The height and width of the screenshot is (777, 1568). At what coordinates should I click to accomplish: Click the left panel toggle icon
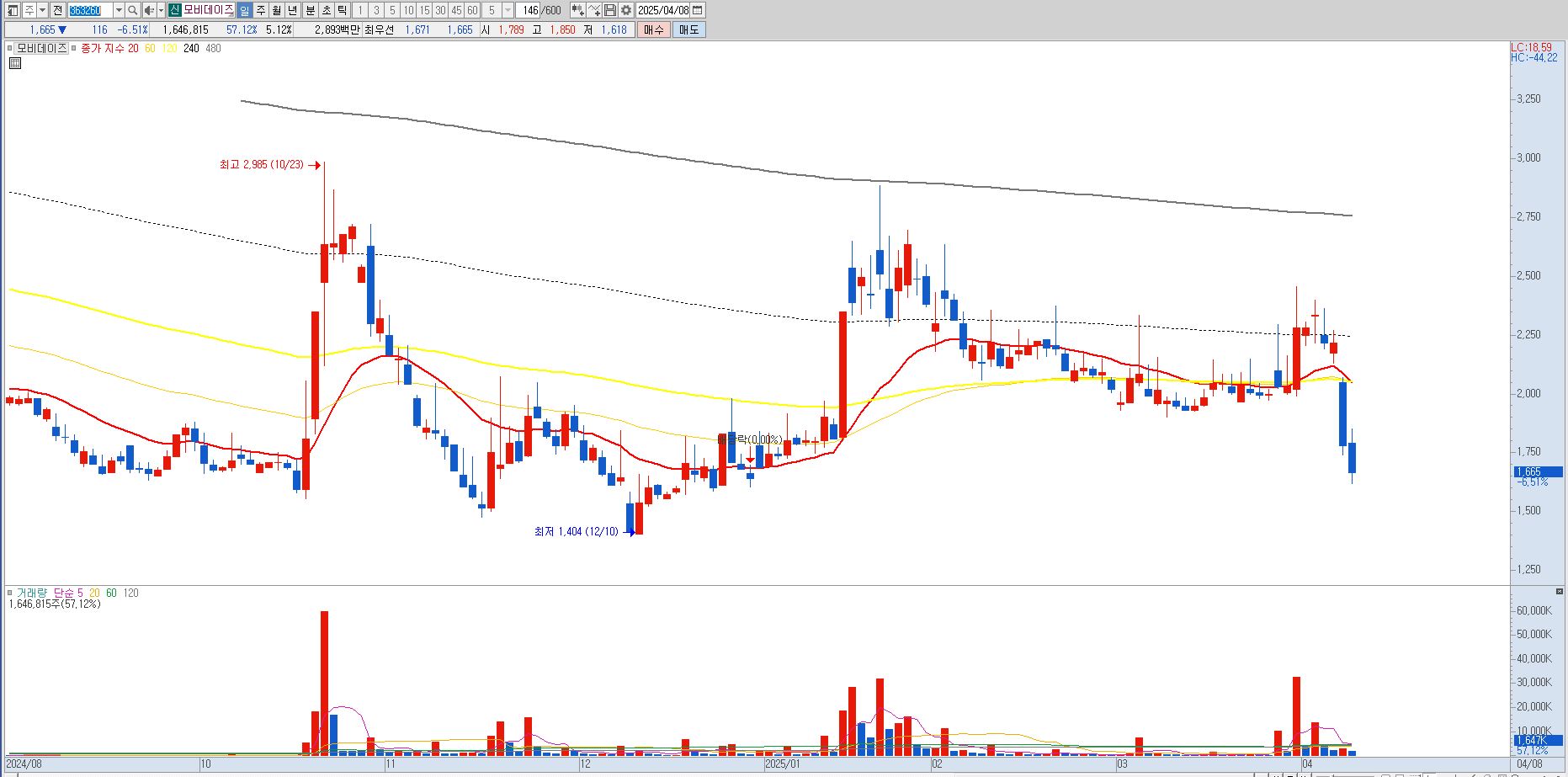[x=13, y=10]
